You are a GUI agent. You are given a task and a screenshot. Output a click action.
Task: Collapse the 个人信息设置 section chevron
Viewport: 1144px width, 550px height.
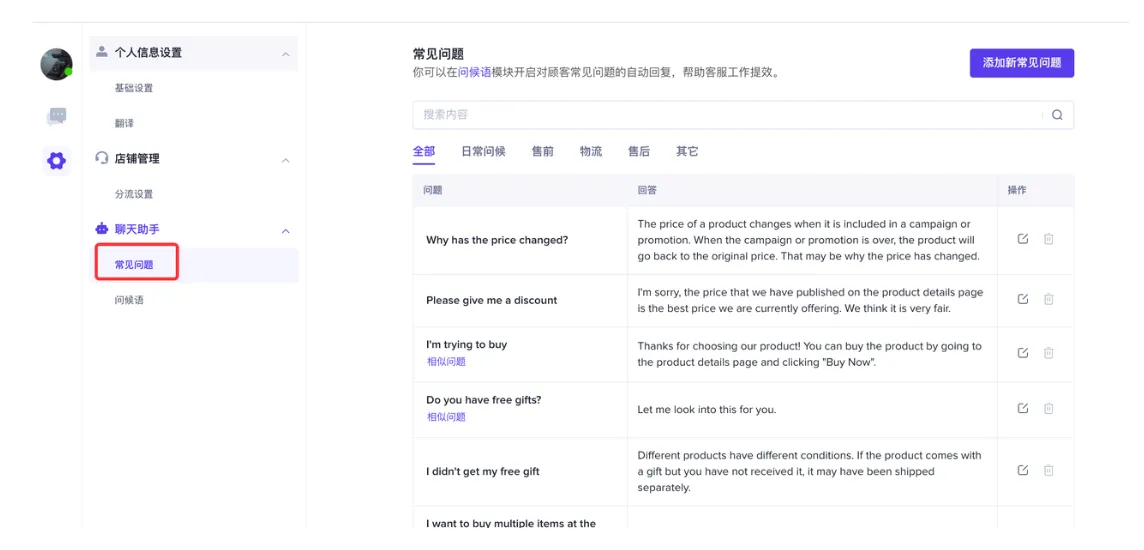(286, 54)
